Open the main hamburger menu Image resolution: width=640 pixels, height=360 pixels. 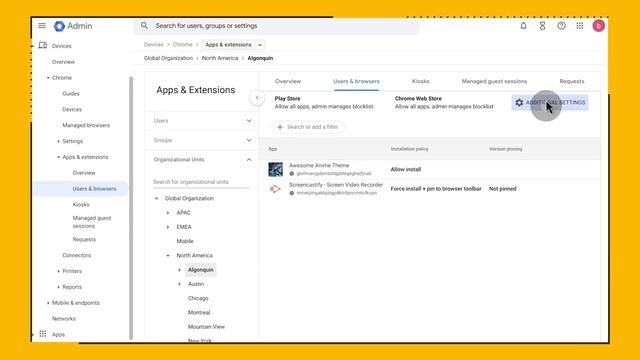pos(42,26)
